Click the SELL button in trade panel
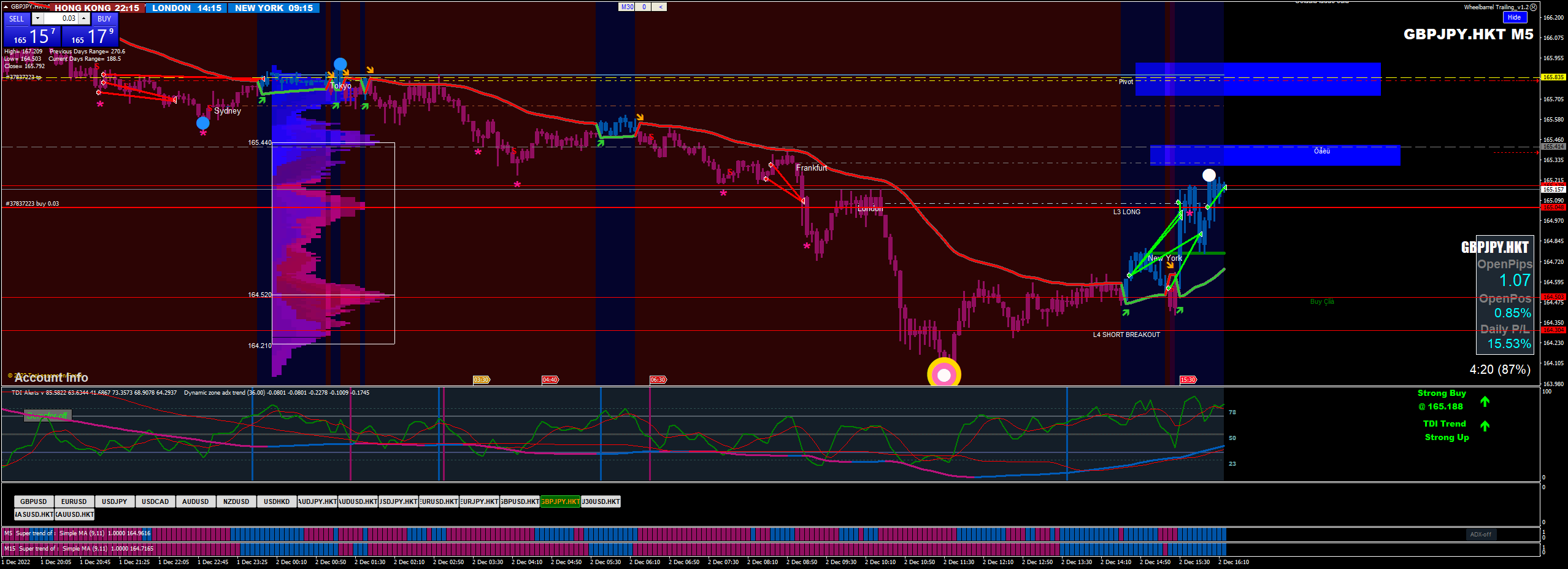This screenshot has height=569, width=1568. coord(17,19)
